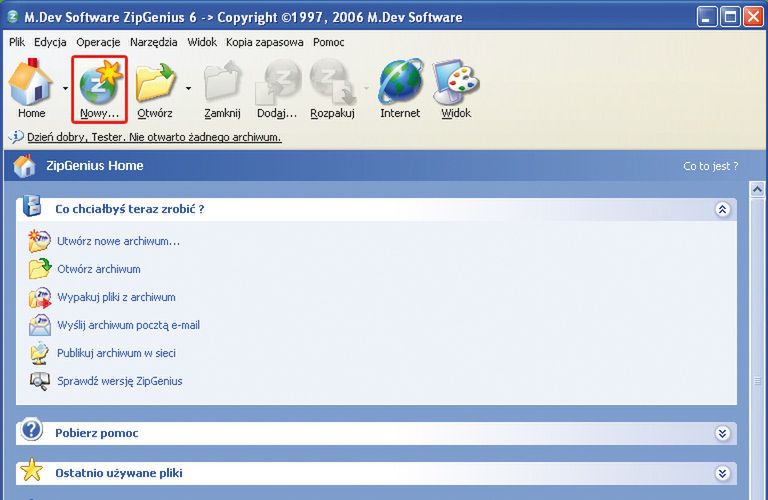
Task: Click the Wyślij archiwum pocztą e-mail link
Action: point(128,325)
